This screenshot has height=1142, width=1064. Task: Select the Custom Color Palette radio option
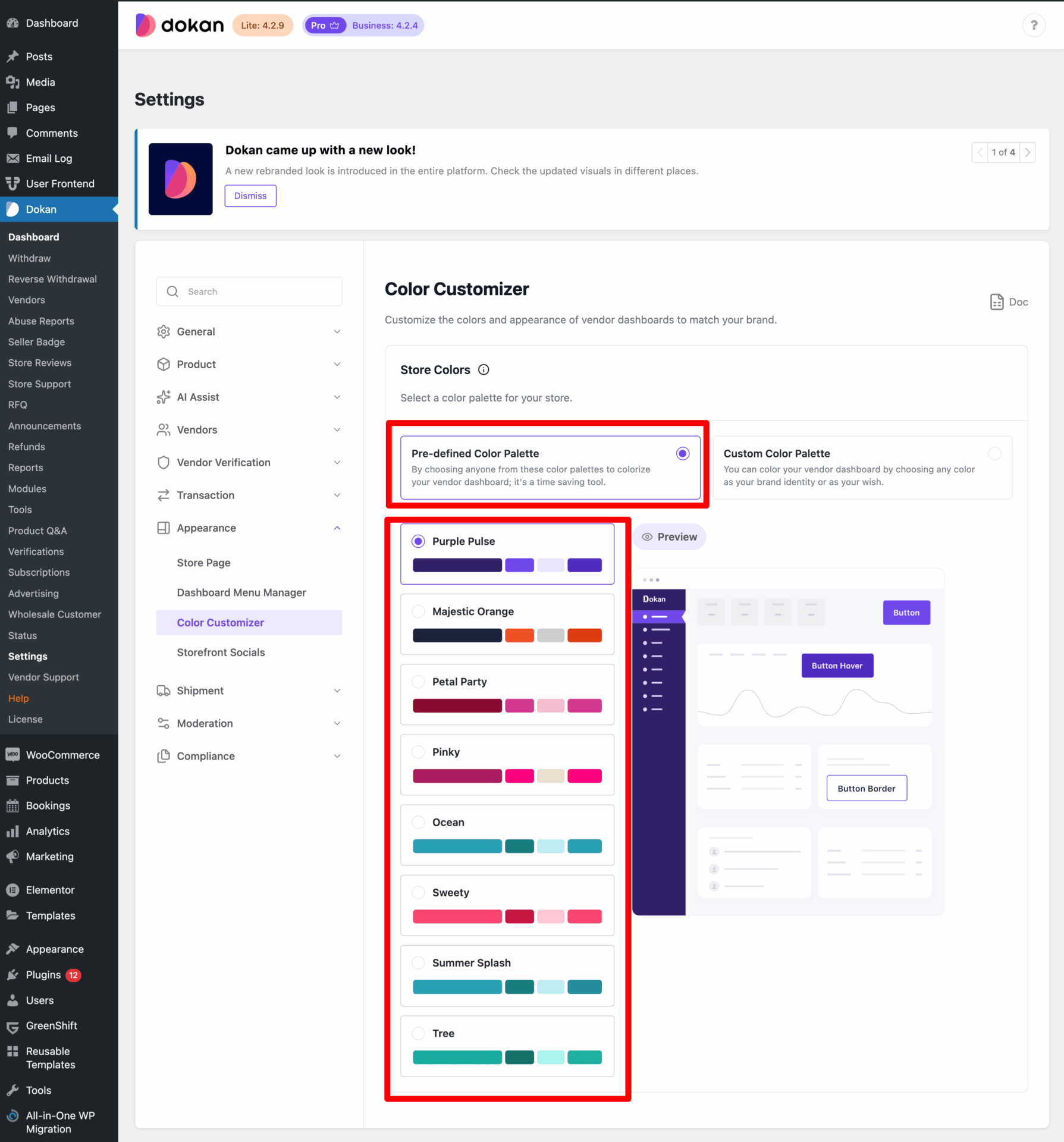994,454
